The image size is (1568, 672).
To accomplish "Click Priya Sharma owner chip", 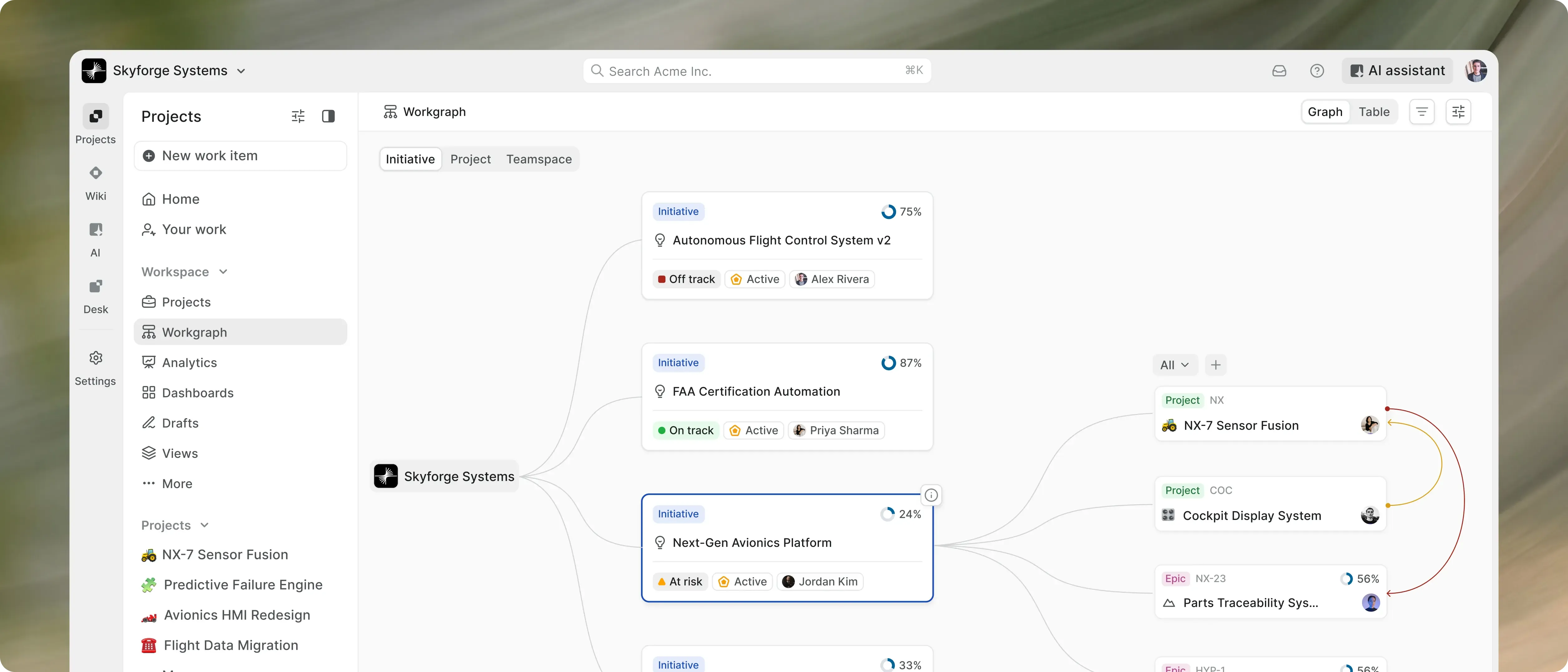I will (836, 430).
